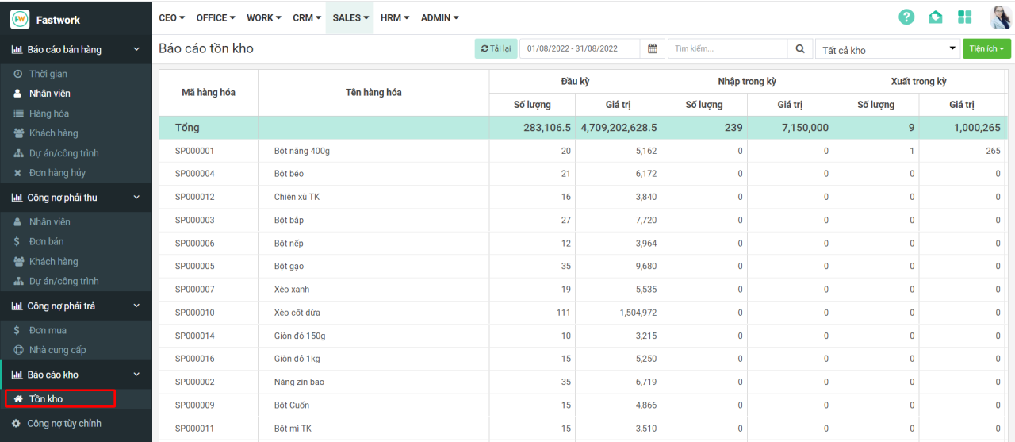Click the search magnifier icon
Image resolution: width=1015 pixels, height=442 pixels.
click(x=800, y=49)
